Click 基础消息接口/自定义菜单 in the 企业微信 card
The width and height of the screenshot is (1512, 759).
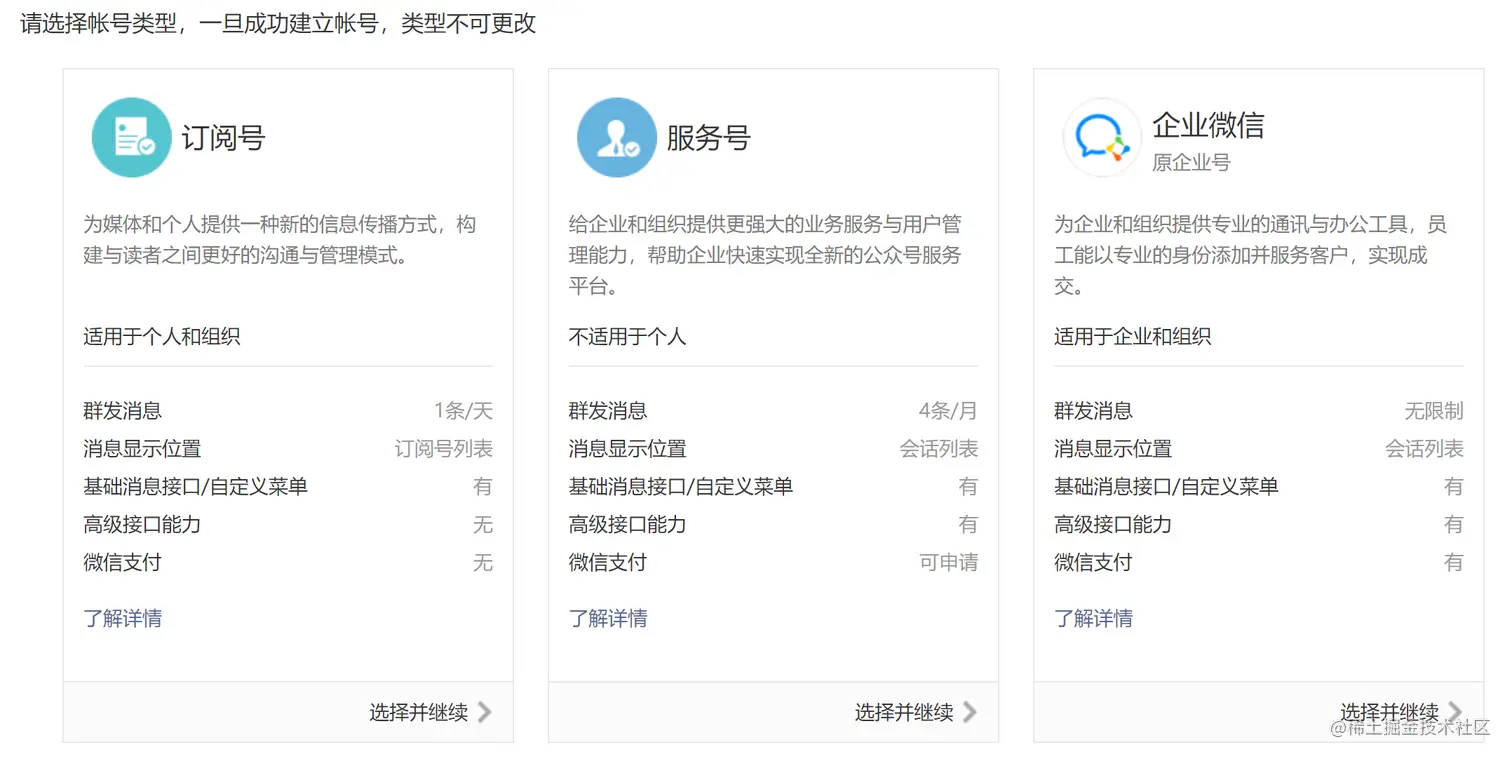click(1166, 487)
